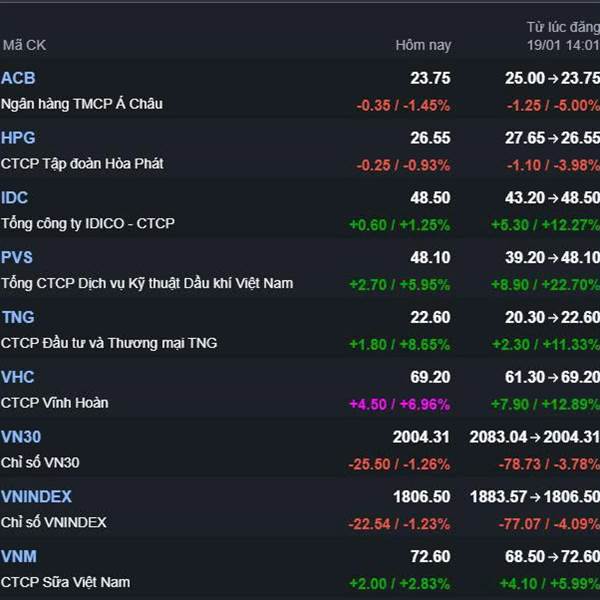Open the VHC ticker link
Image resolution: width=600 pixels, height=600 pixels.
18,377
